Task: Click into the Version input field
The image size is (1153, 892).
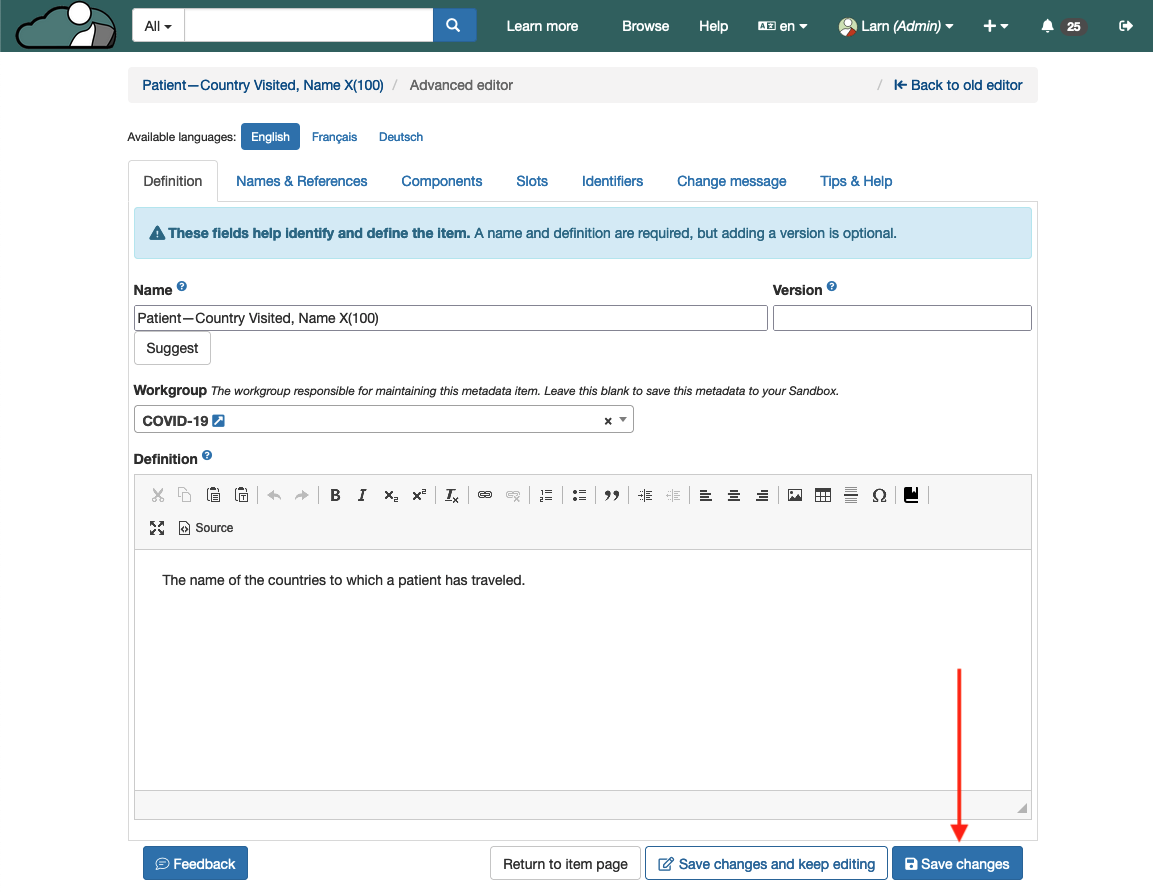Action: tap(901, 318)
